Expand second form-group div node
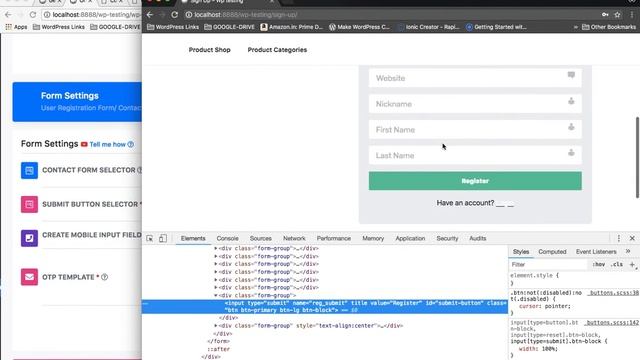The height and width of the screenshot is (360, 640). pos(216,256)
